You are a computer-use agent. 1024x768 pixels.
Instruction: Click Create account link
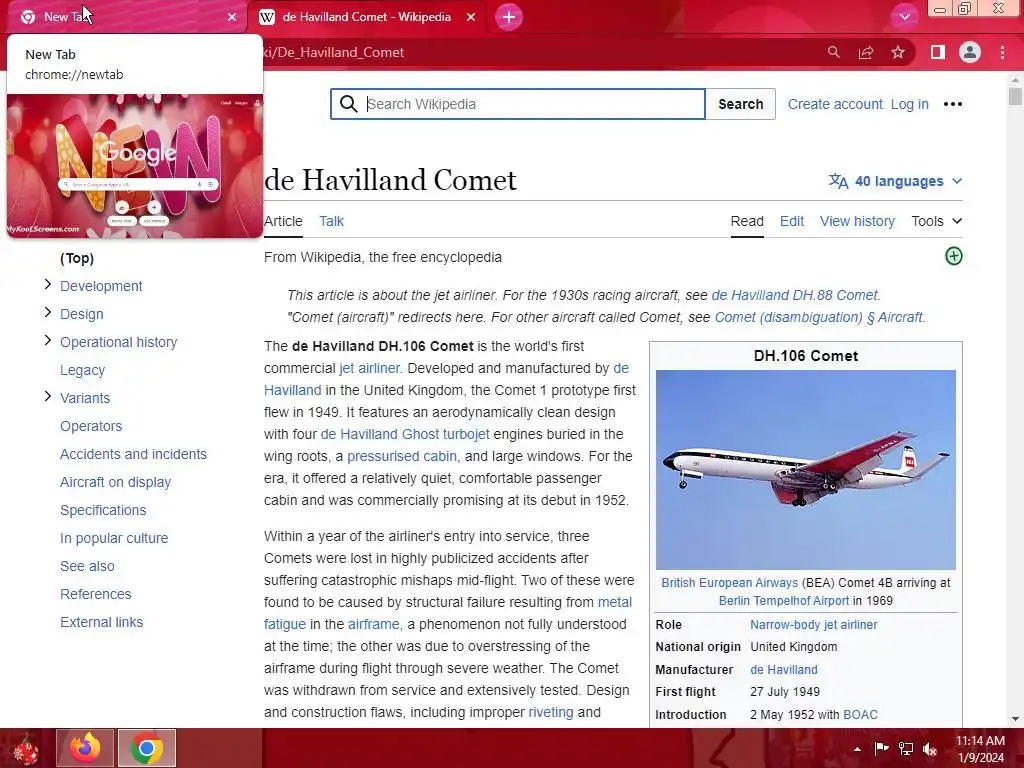click(835, 104)
